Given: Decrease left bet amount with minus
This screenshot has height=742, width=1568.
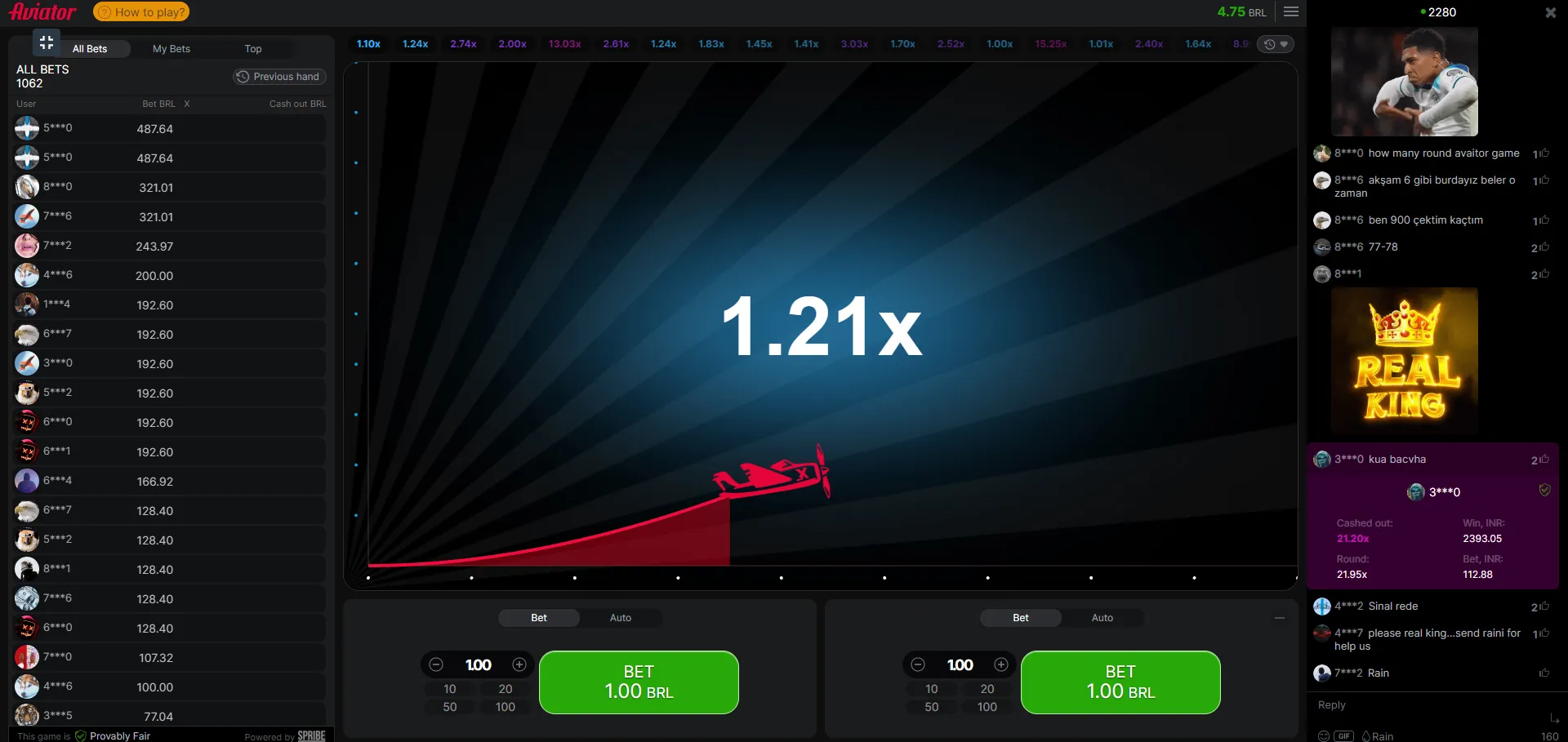Looking at the screenshot, I should point(436,664).
